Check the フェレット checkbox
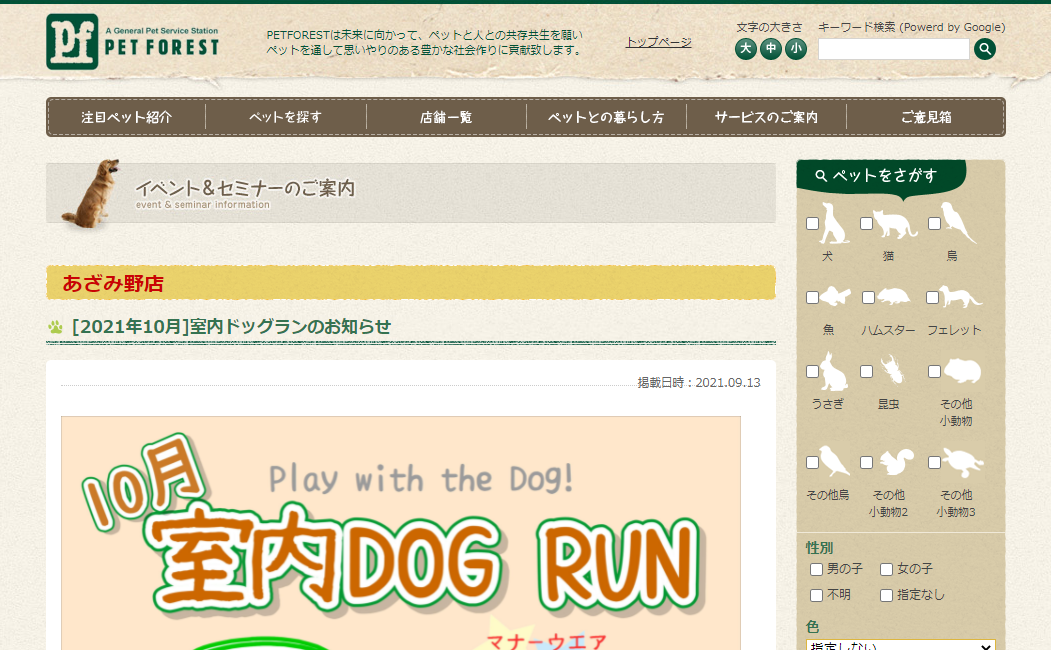The height and width of the screenshot is (650, 1051). point(932,298)
